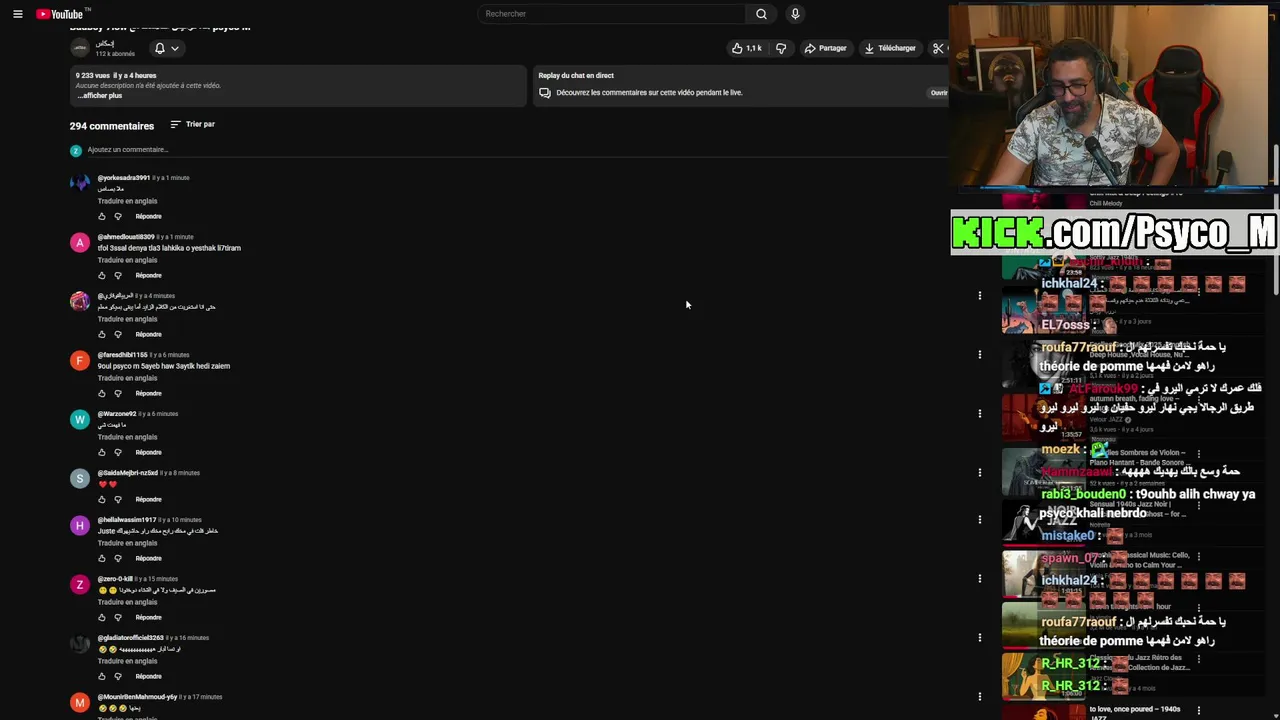Click the chat replay speech bubble icon

[x=545, y=93]
